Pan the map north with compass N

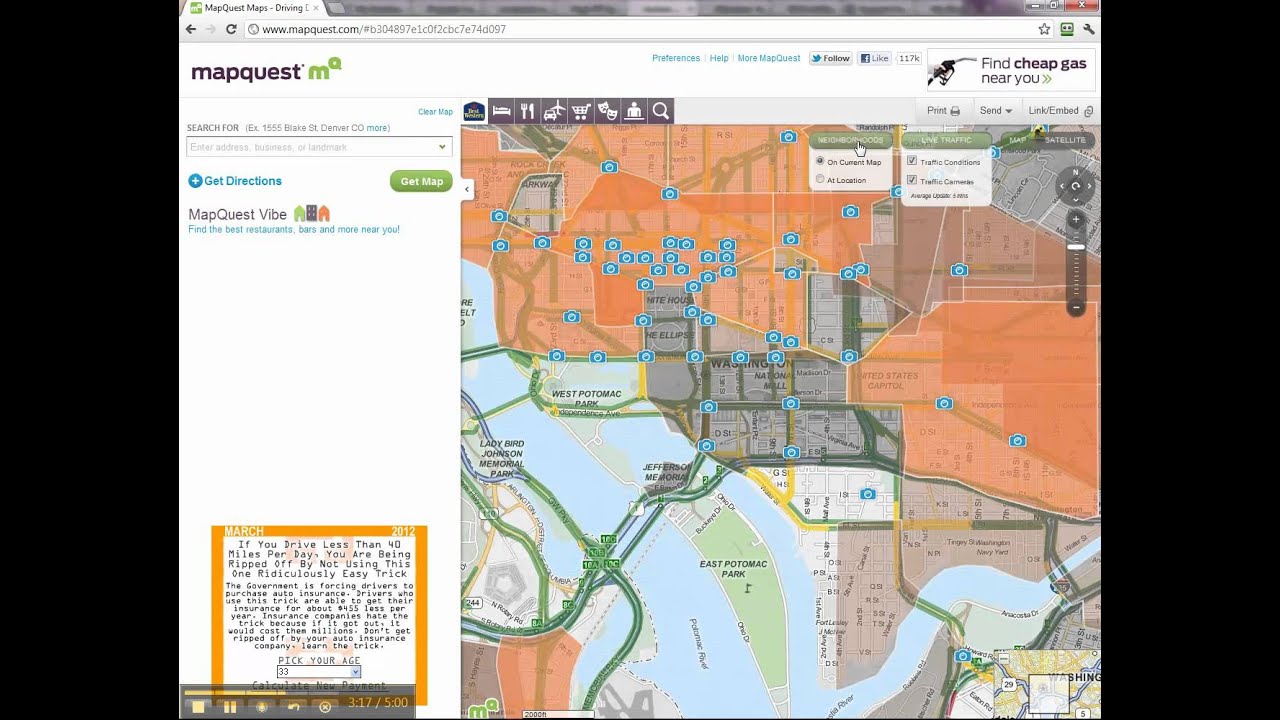click(x=1076, y=172)
